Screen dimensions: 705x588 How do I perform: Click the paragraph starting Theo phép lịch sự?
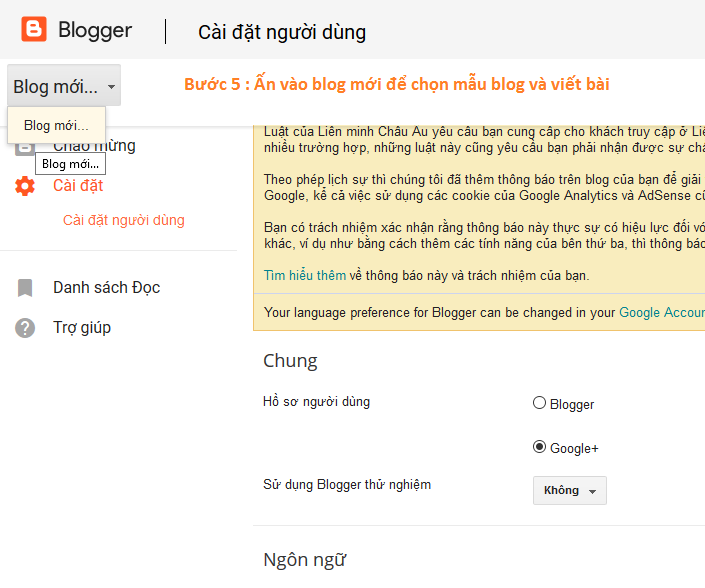pyautogui.click(x=484, y=187)
